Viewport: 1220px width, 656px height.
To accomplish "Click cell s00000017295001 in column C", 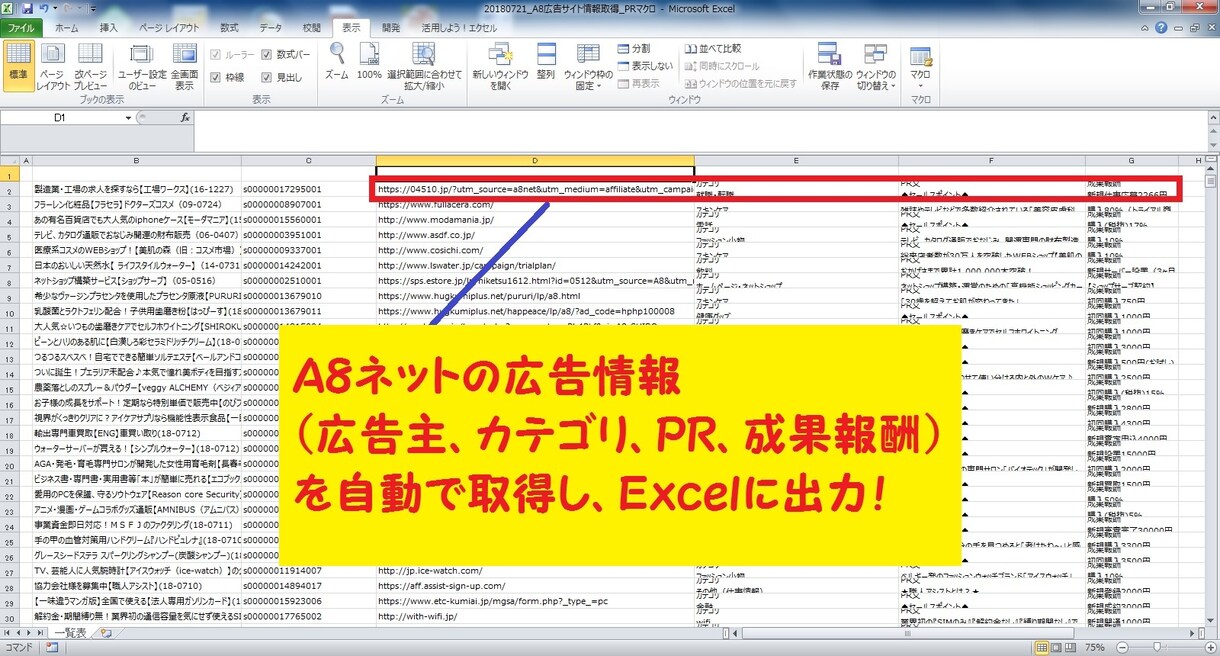I will tap(308, 189).
